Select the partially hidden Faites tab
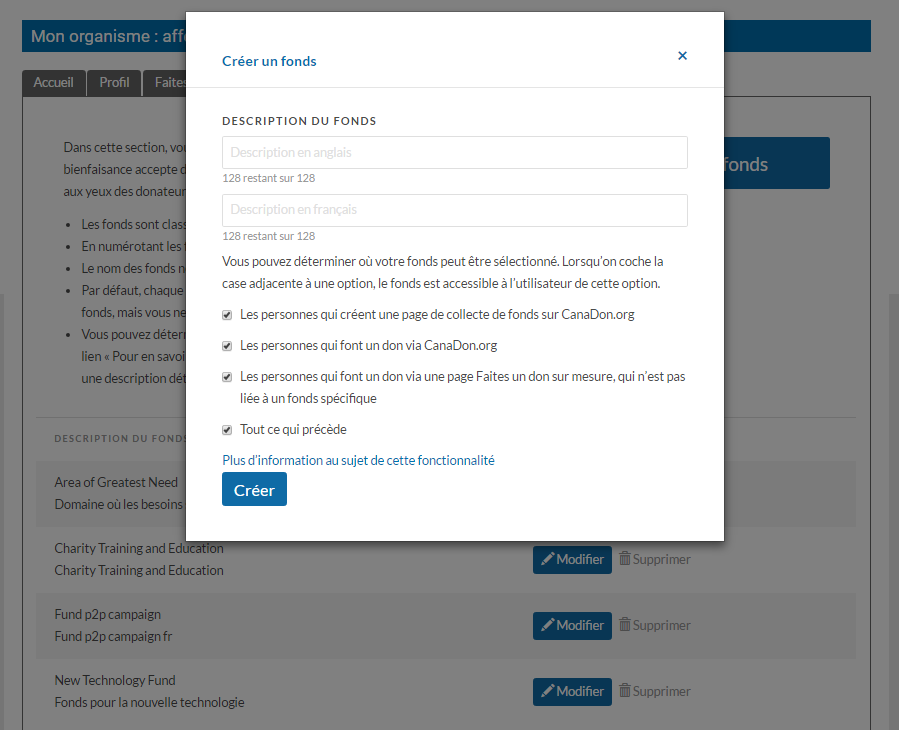899x730 pixels. [x=166, y=83]
